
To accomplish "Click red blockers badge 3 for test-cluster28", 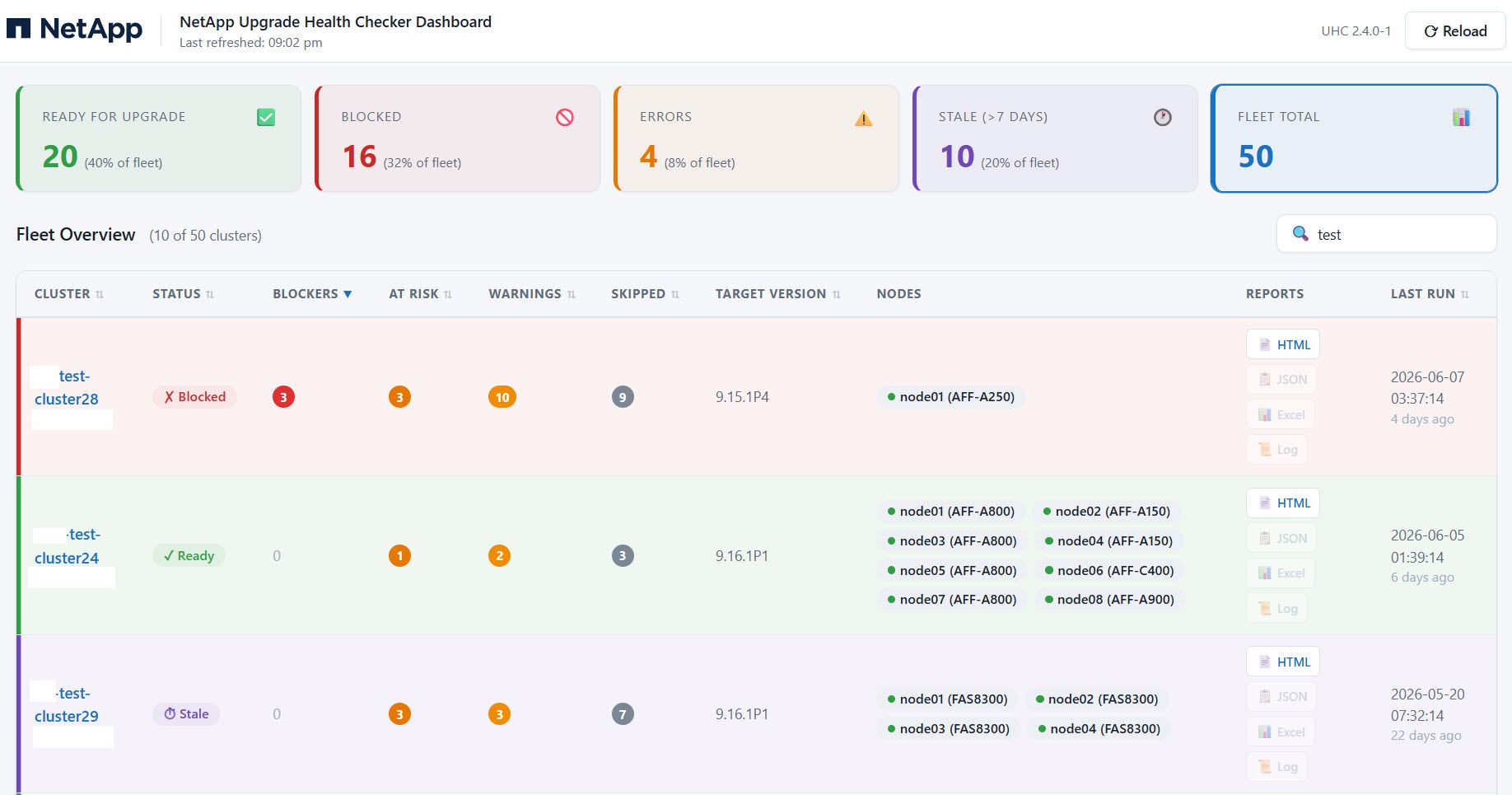I will click(x=283, y=397).
